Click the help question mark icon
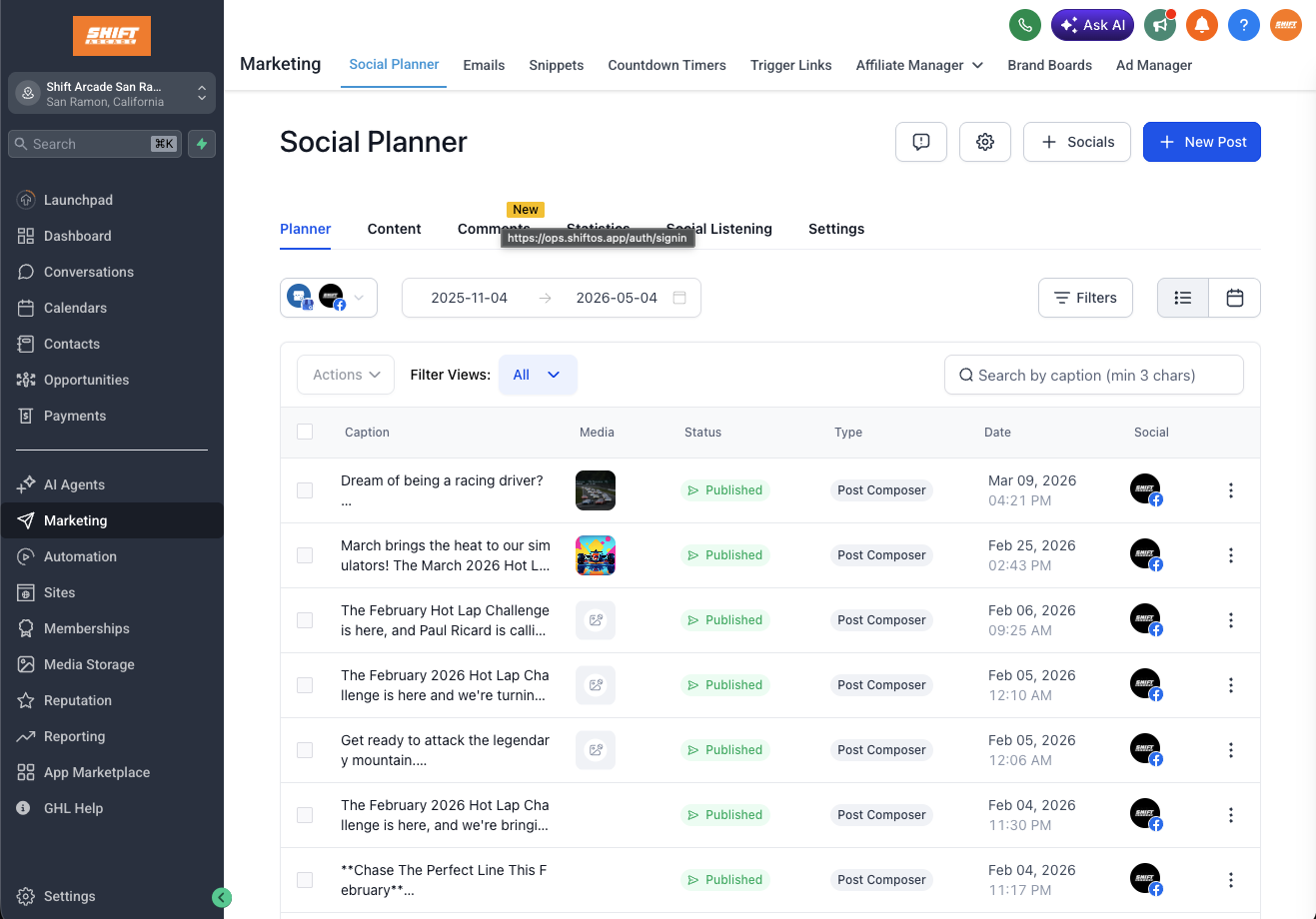 [x=1243, y=25]
